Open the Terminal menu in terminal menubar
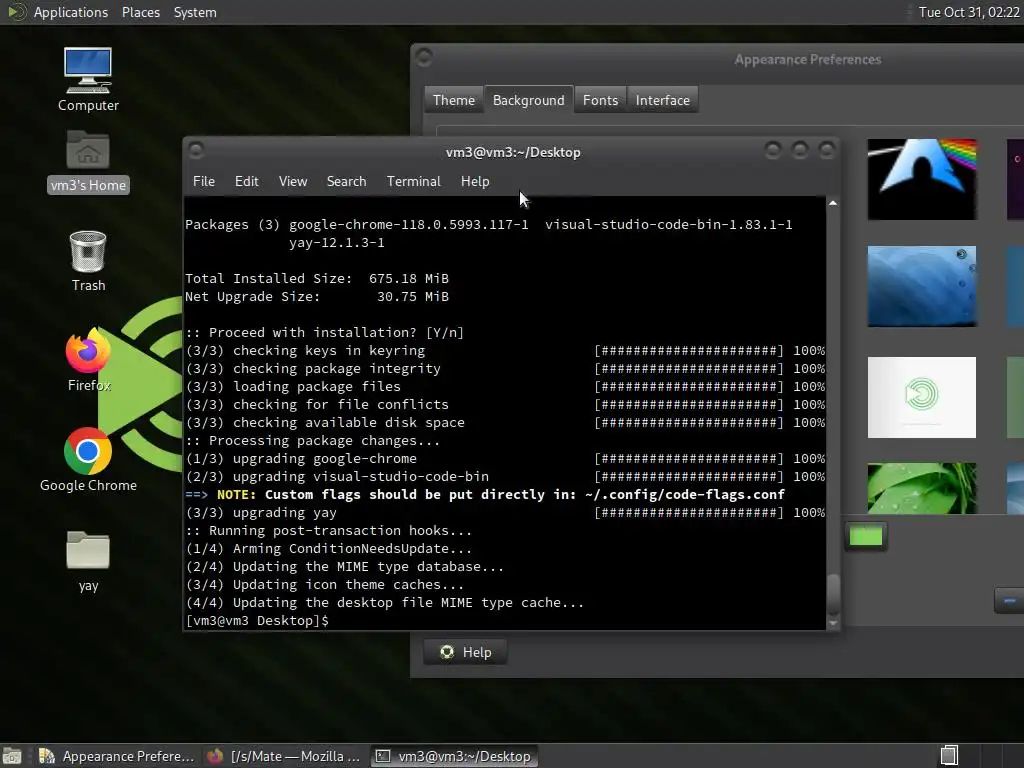Image resolution: width=1024 pixels, height=768 pixels. click(413, 182)
